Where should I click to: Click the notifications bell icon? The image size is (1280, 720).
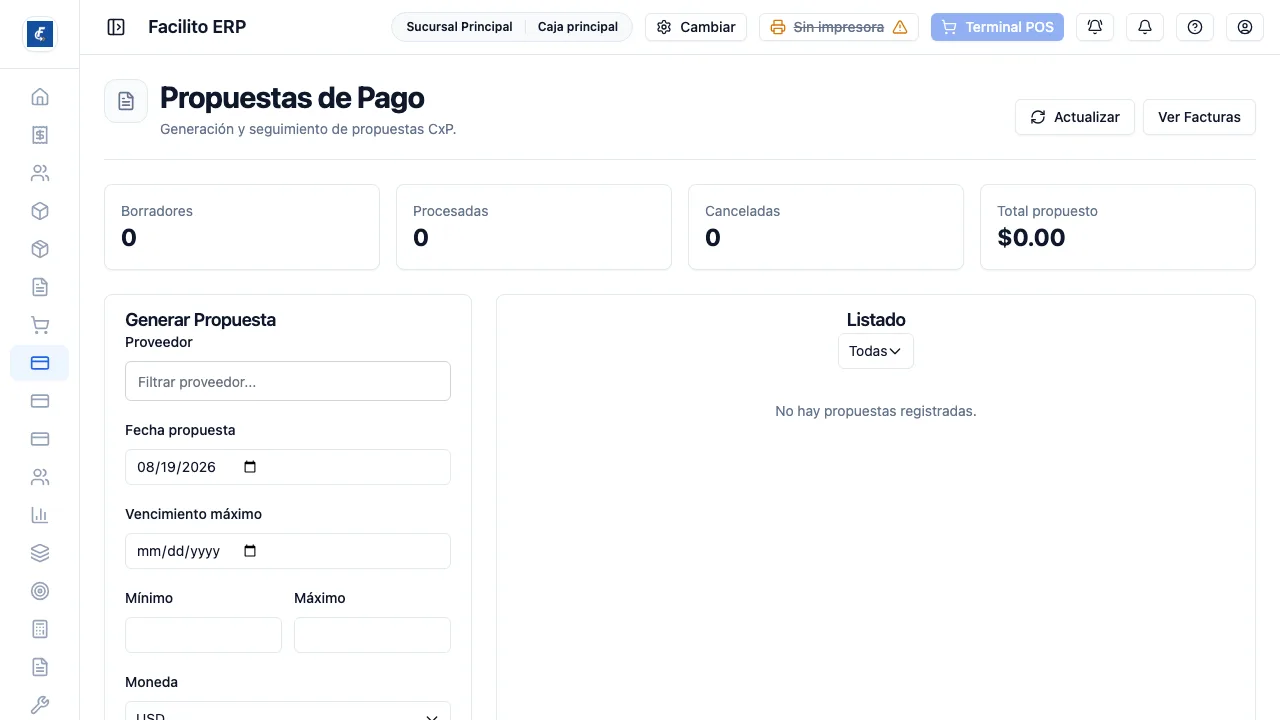[x=1145, y=27]
